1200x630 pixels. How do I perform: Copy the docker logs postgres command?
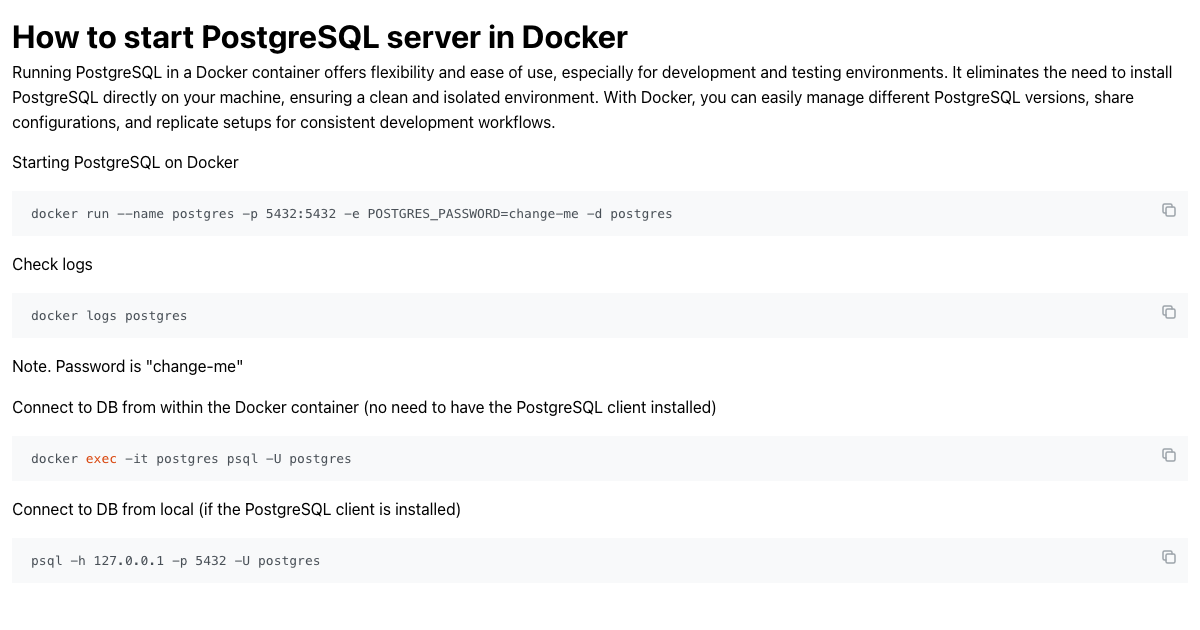pos(1168,312)
